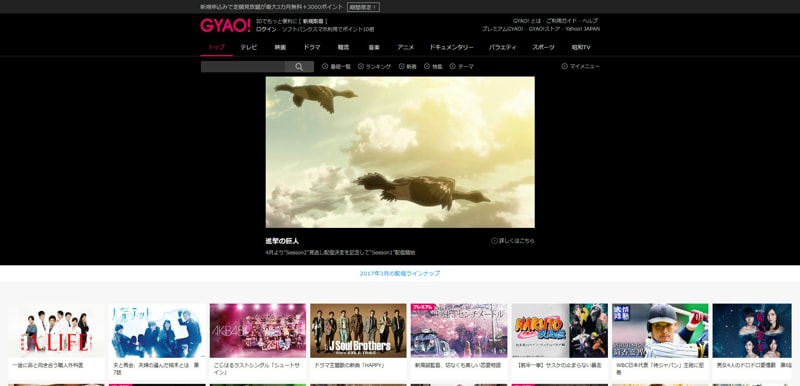800x386 pixels.
Task: Open the テーマ themes link
Action: [465, 67]
